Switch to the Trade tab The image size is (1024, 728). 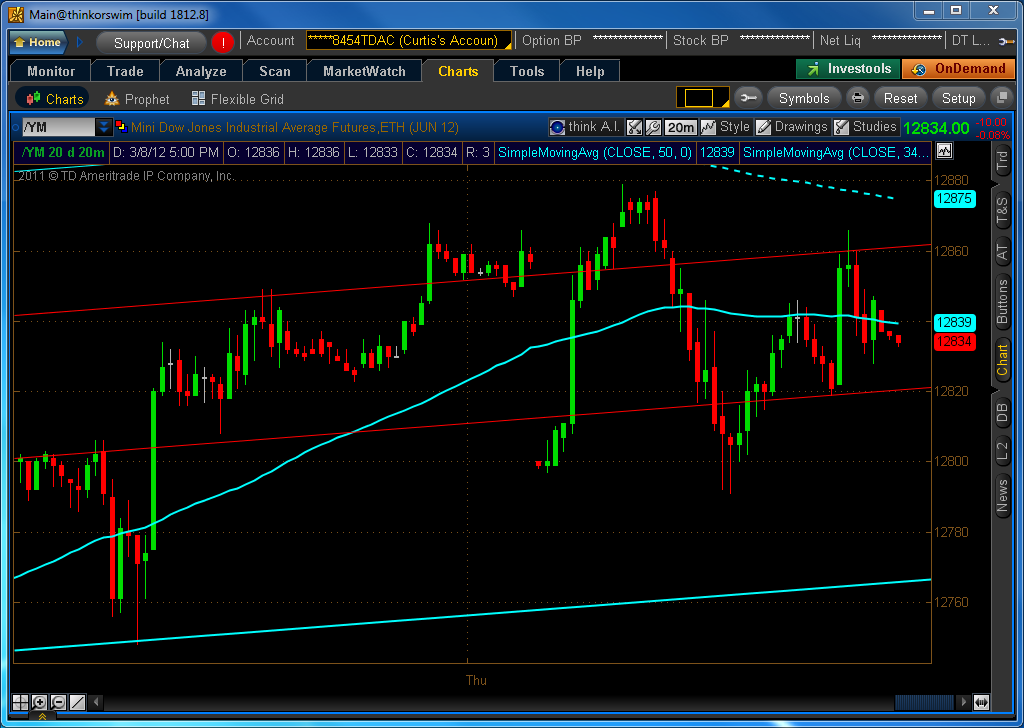click(x=125, y=71)
